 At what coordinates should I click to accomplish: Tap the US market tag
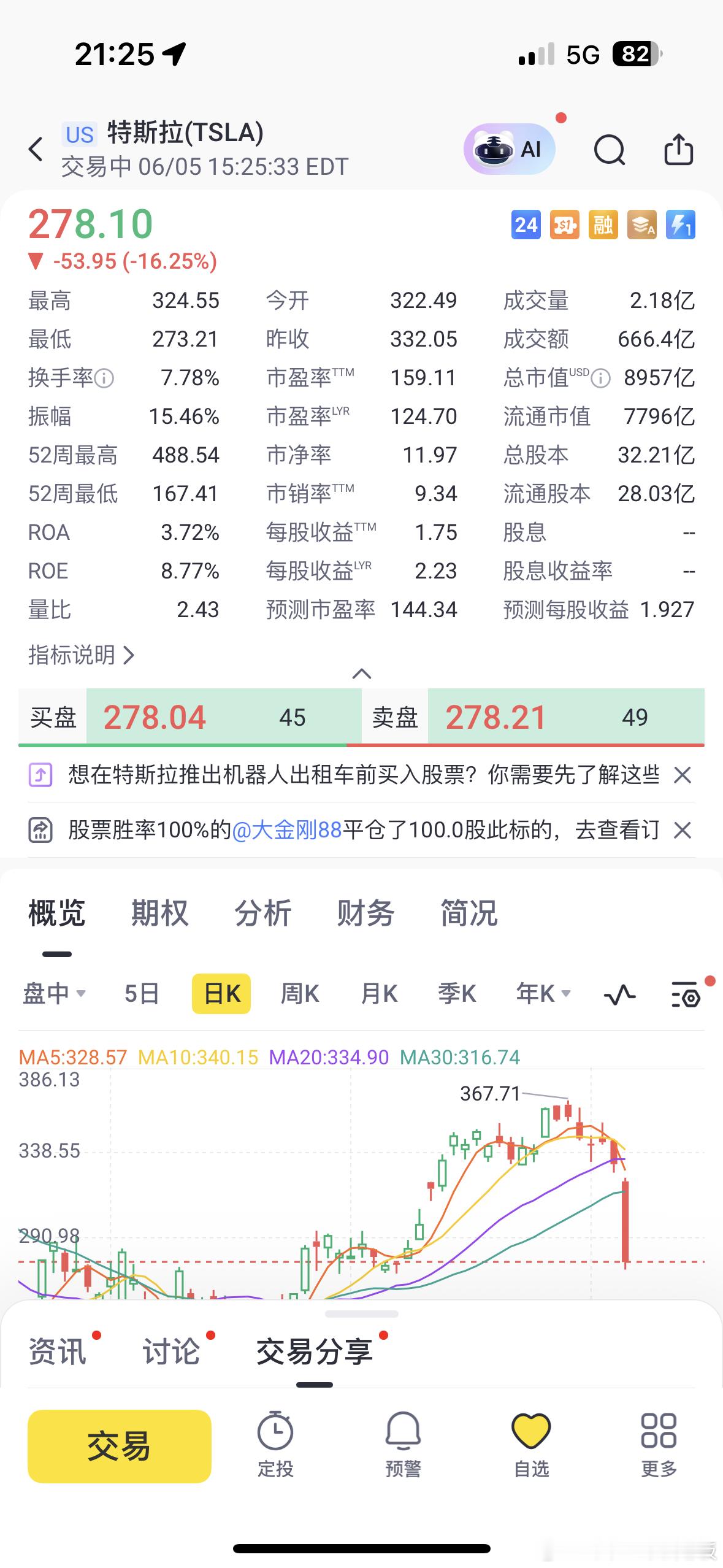pyautogui.click(x=80, y=134)
